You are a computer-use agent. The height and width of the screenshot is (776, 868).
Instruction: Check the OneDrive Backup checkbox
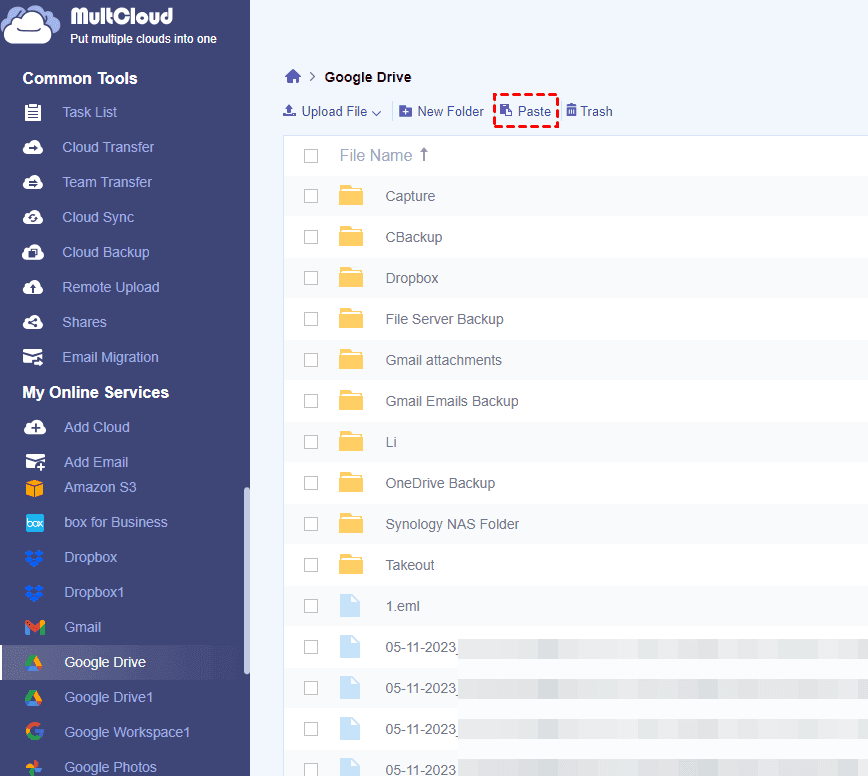pos(311,483)
